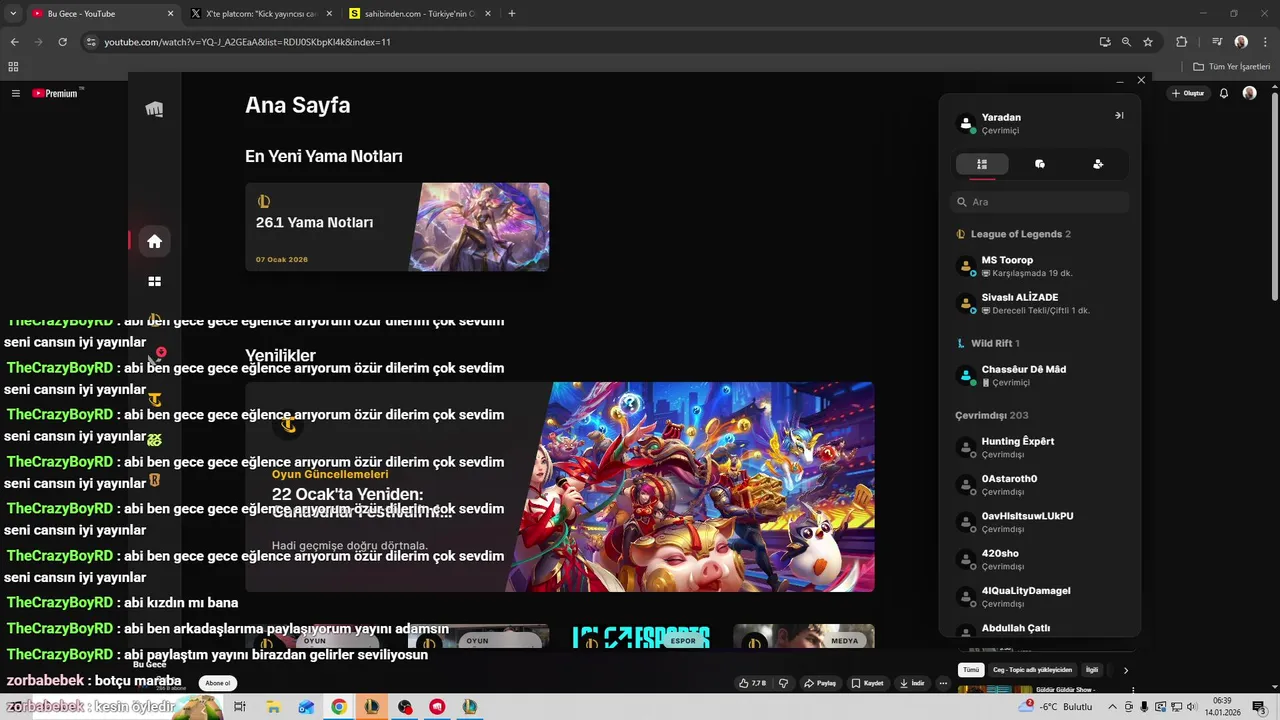Screen dimensions: 1280x720
Task: Click the YouTube URL address bar
Action: 590,42
